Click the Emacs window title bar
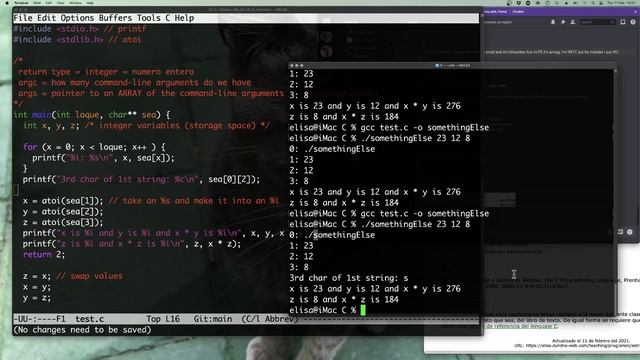 tap(247, 9)
